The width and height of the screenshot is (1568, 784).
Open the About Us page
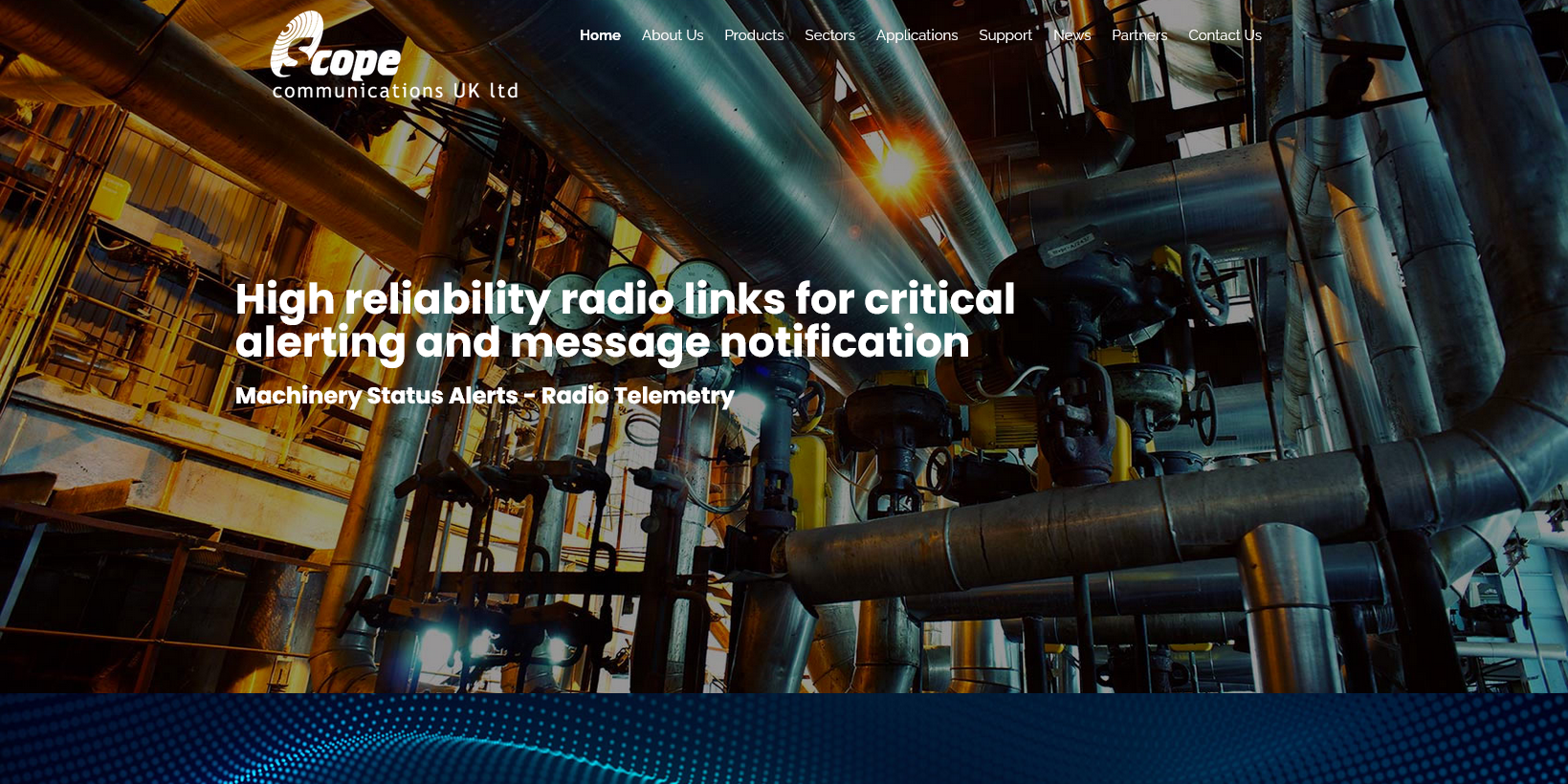672,35
